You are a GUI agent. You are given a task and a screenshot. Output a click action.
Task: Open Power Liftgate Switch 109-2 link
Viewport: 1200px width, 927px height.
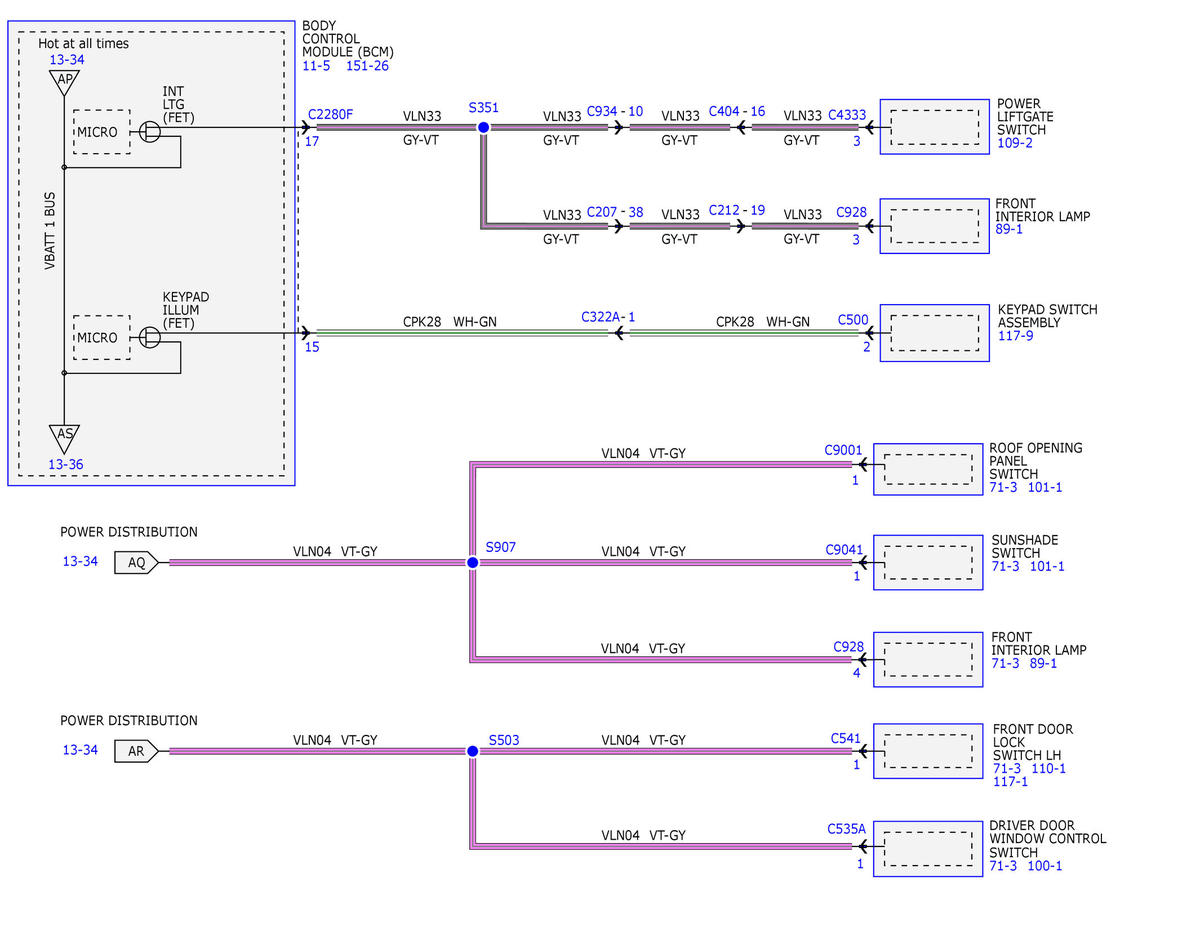pyautogui.click(x=1014, y=143)
